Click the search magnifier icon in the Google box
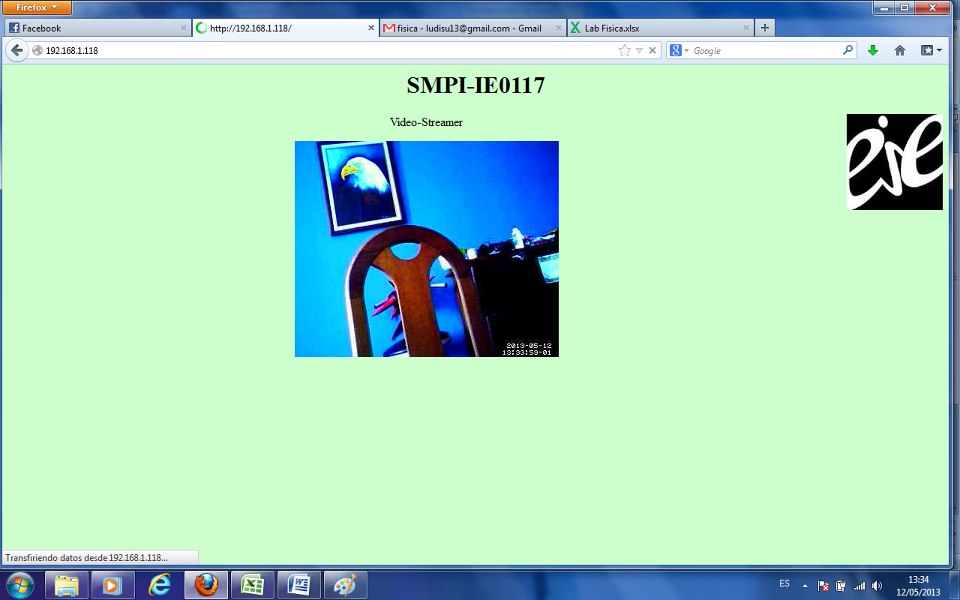960x600 pixels. pos(848,50)
